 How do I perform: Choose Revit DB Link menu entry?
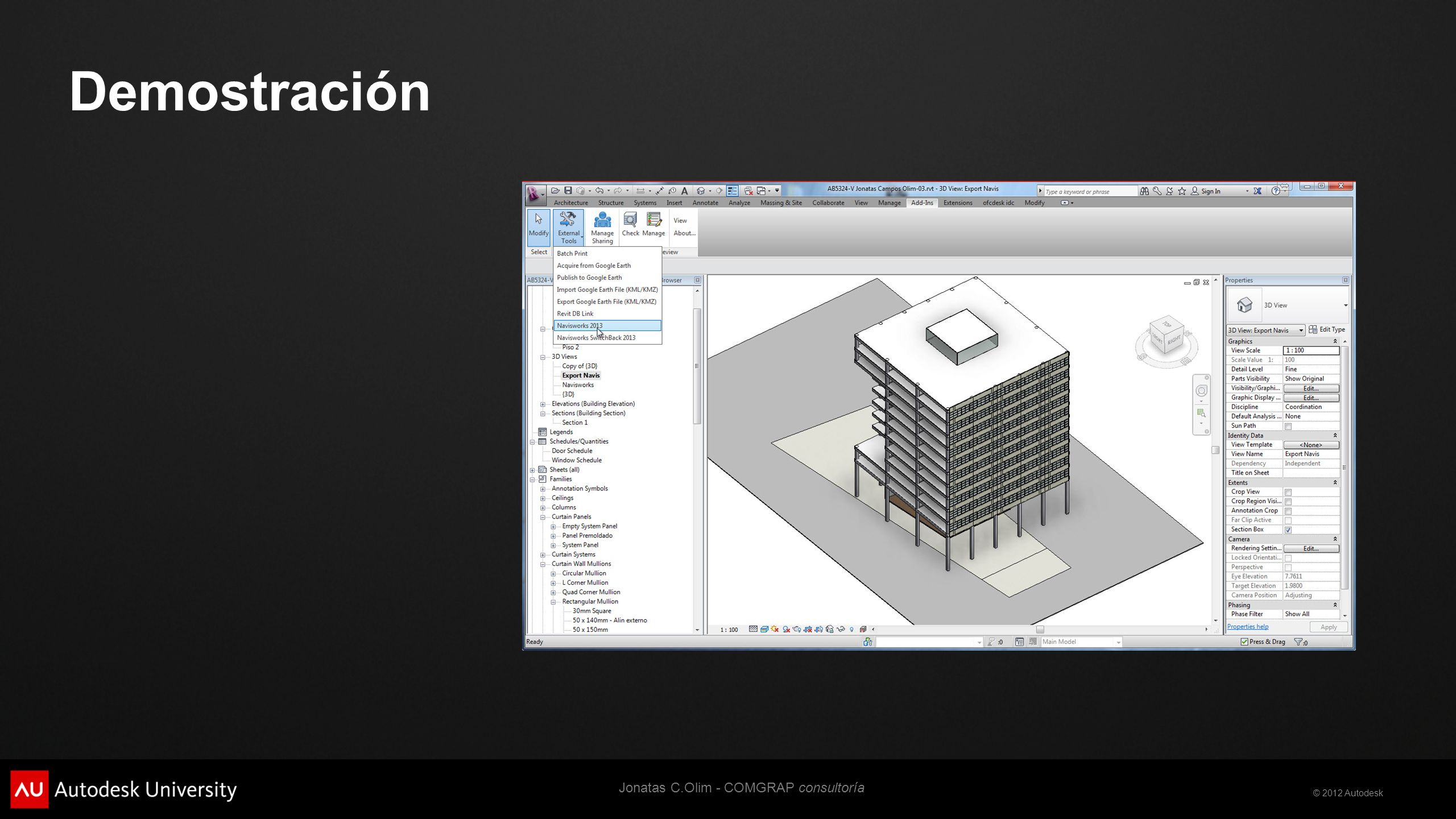[607, 314]
